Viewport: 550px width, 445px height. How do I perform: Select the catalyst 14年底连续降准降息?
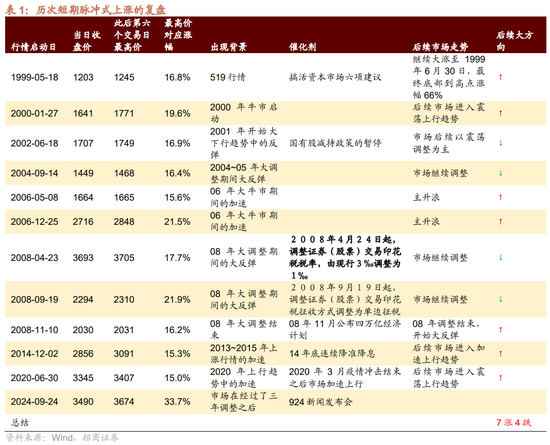[332, 353]
